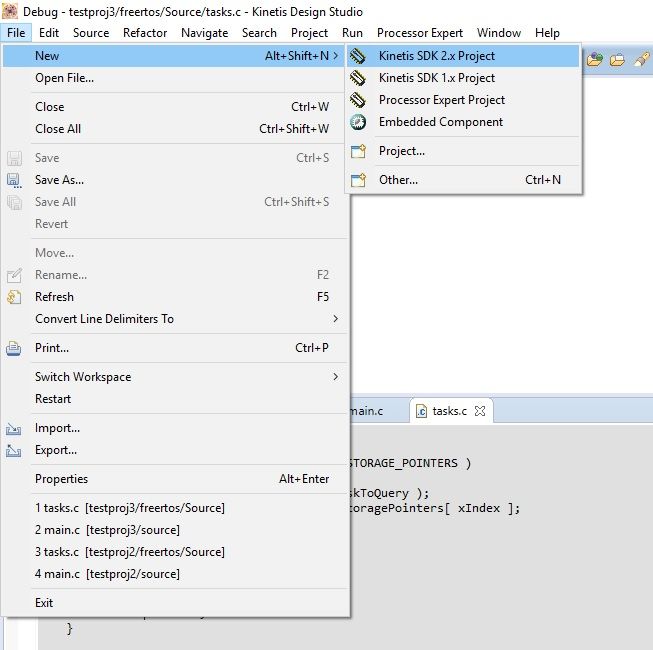Image resolution: width=653 pixels, height=650 pixels.
Task: Choose Print... menu entry
Action: 175,348
